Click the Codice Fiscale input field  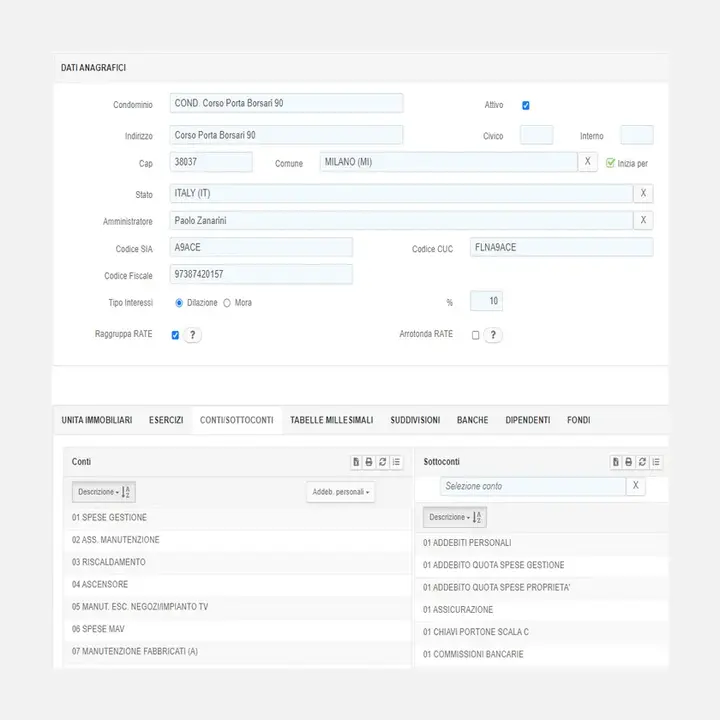pyautogui.click(x=261, y=274)
